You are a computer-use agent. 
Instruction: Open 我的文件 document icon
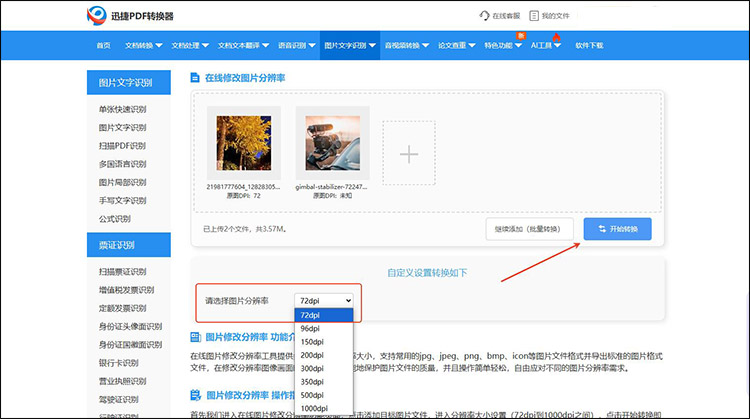point(534,16)
